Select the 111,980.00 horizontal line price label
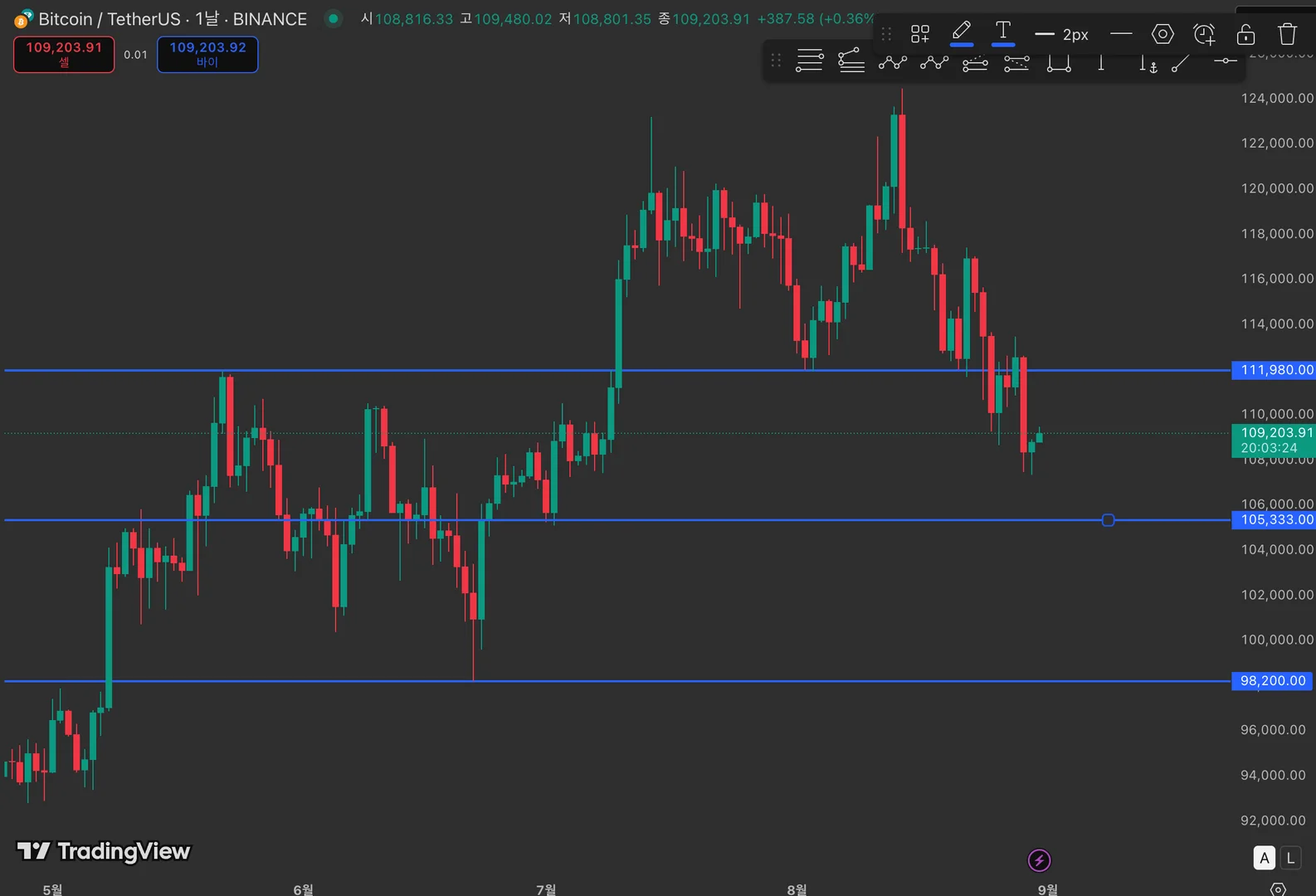 pyautogui.click(x=1274, y=370)
